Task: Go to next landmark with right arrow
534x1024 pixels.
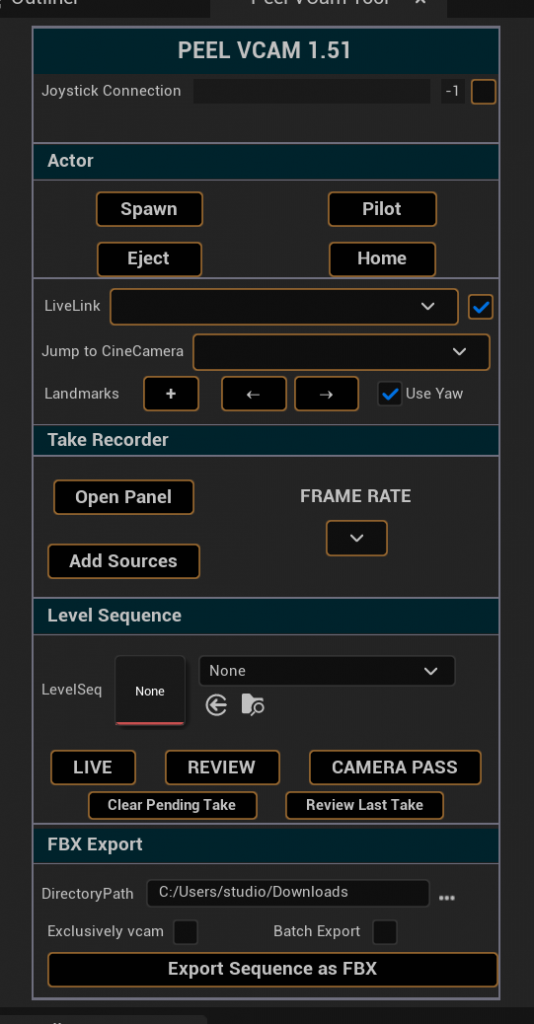Action: (326, 394)
